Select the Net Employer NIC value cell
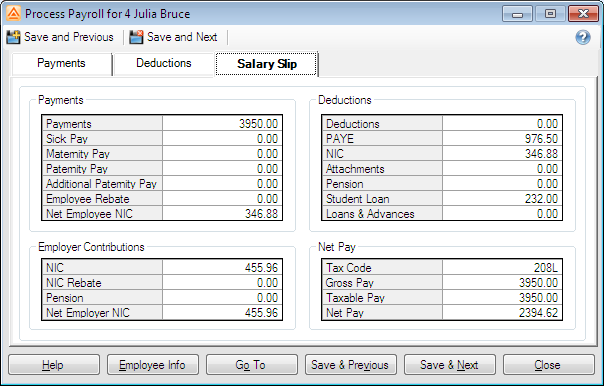 222,312
